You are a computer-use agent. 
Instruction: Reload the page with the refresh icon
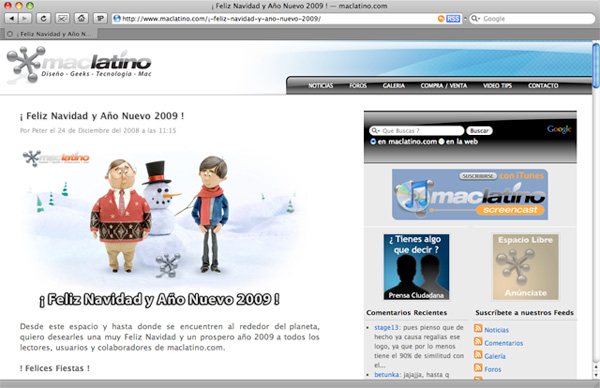pos(43,18)
